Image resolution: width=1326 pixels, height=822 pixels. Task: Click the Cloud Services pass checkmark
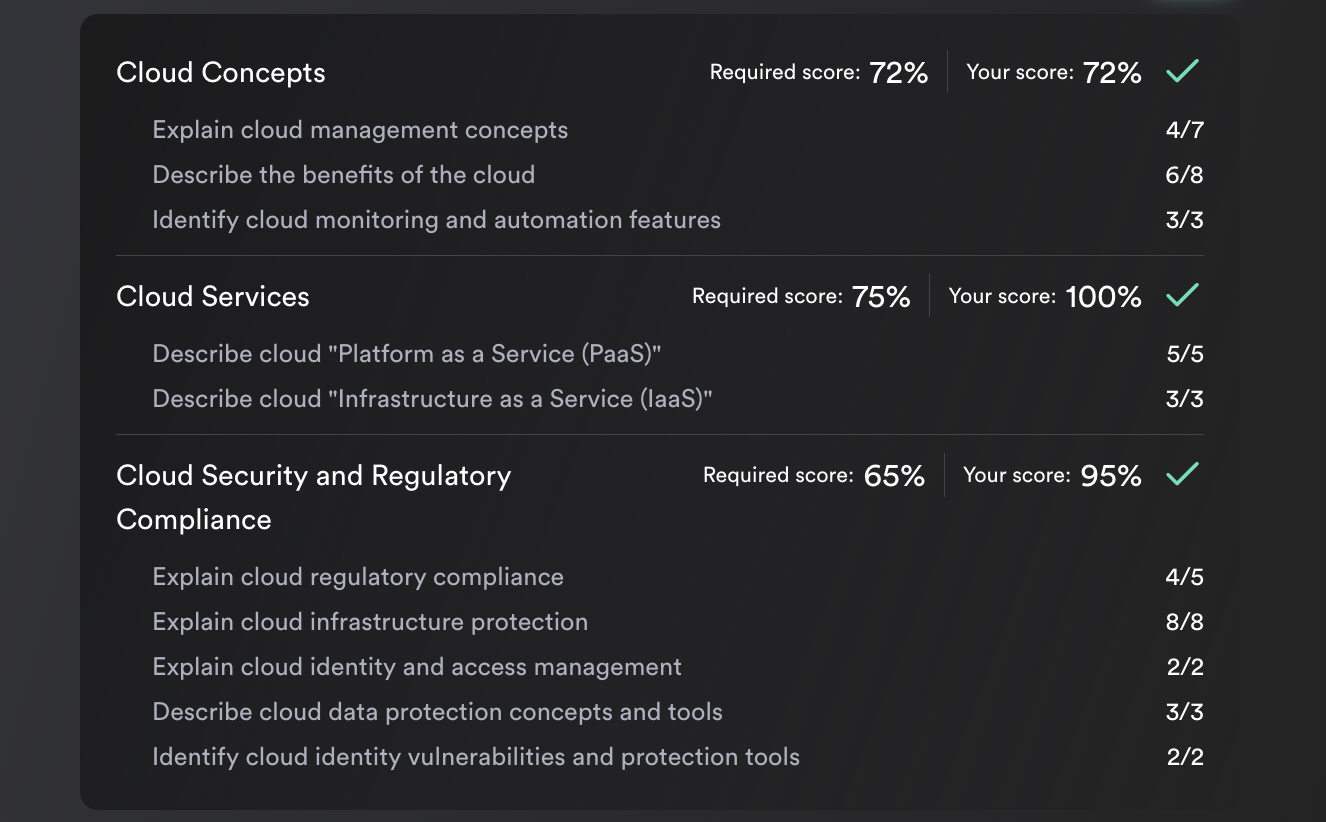pyautogui.click(x=1183, y=295)
